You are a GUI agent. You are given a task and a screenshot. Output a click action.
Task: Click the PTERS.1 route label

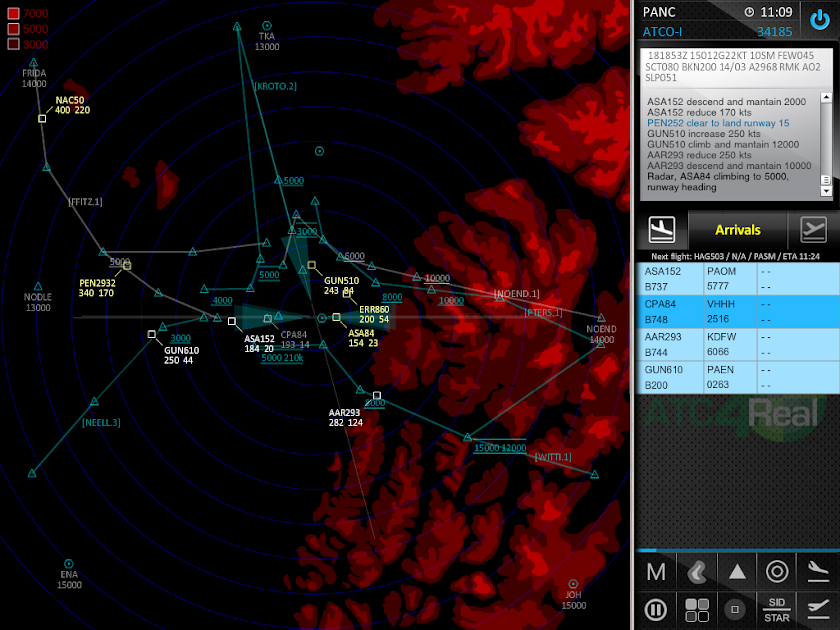(543, 312)
